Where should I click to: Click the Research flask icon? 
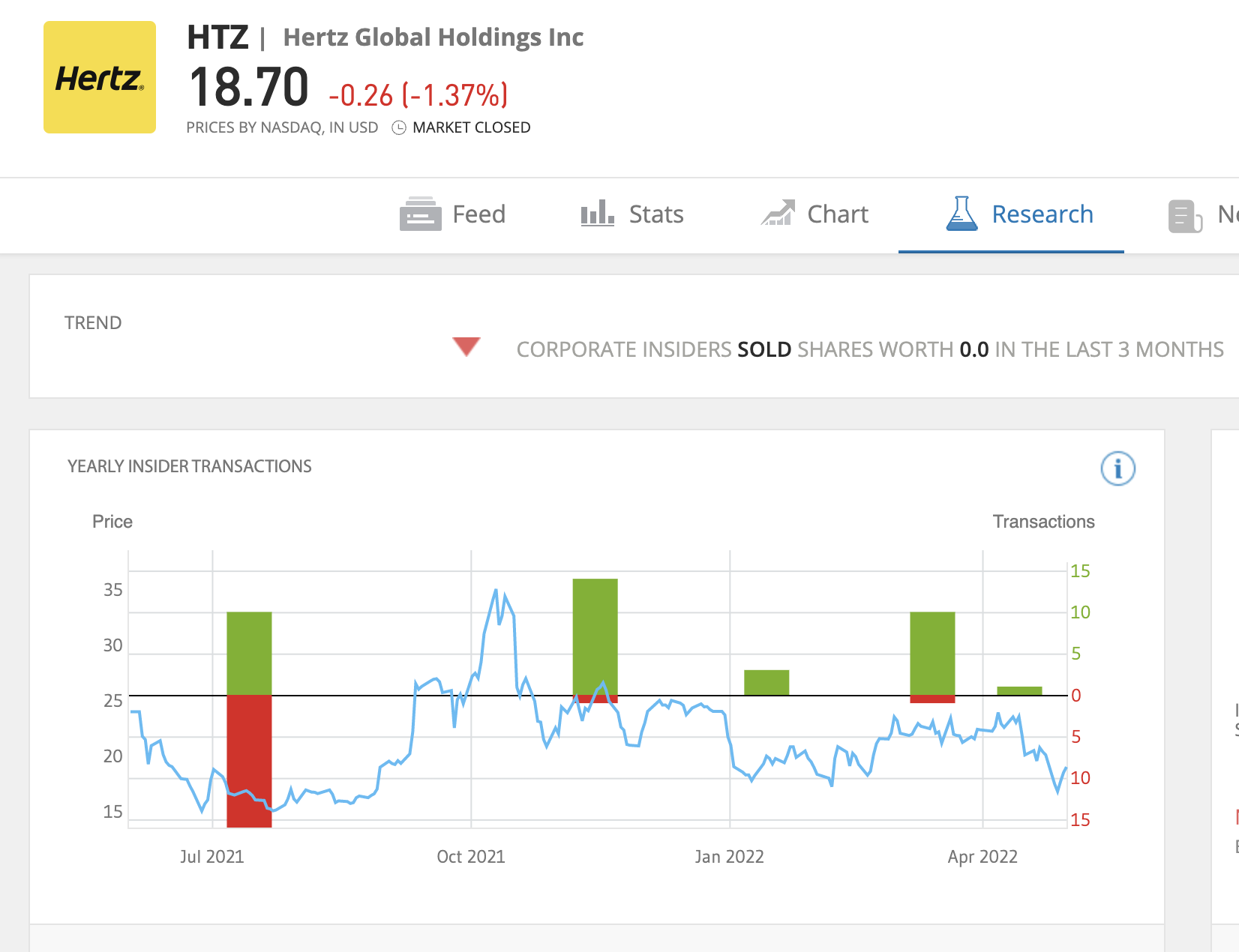(962, 214)
